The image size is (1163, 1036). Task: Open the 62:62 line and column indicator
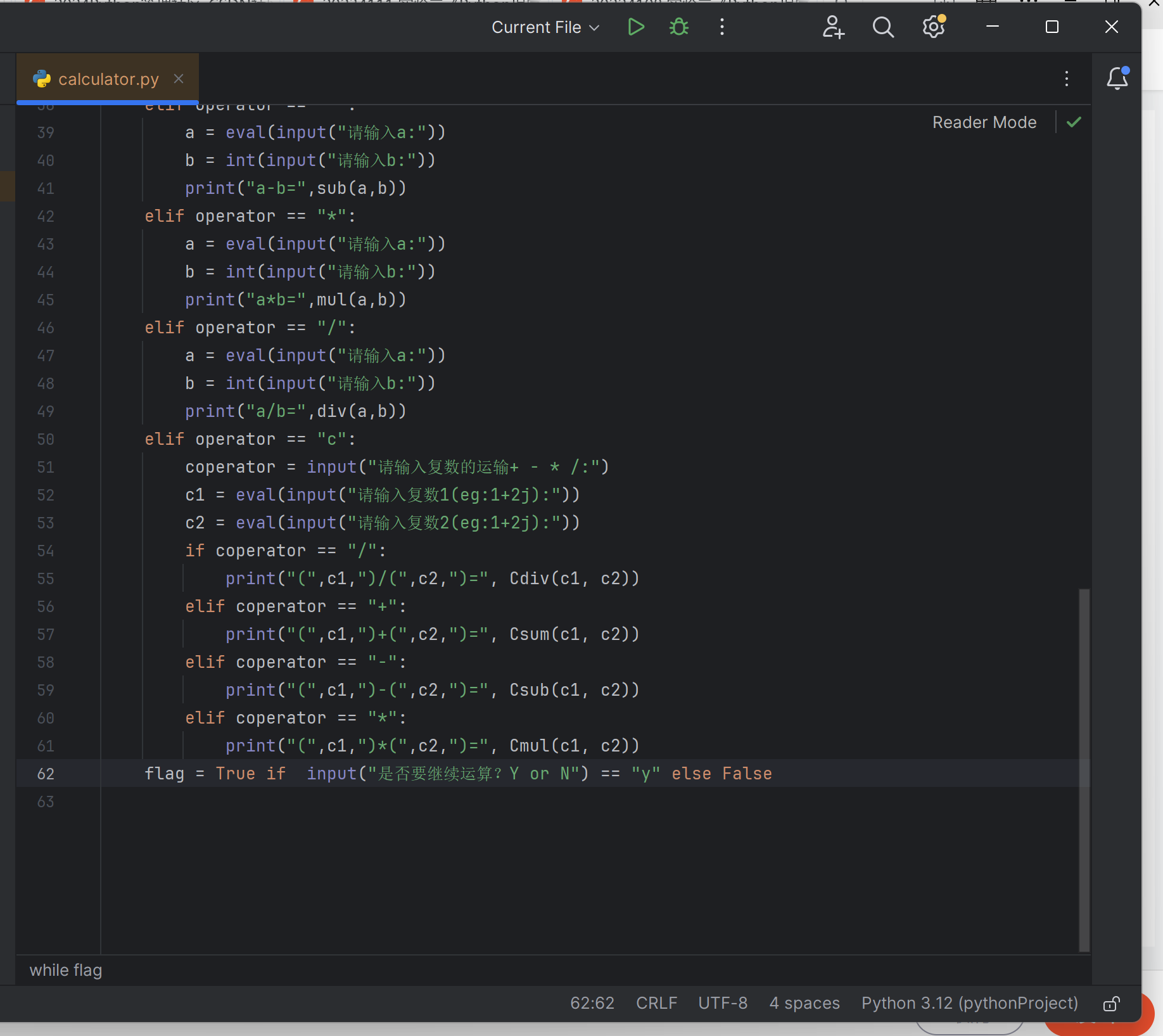(x=592, y=1003)
